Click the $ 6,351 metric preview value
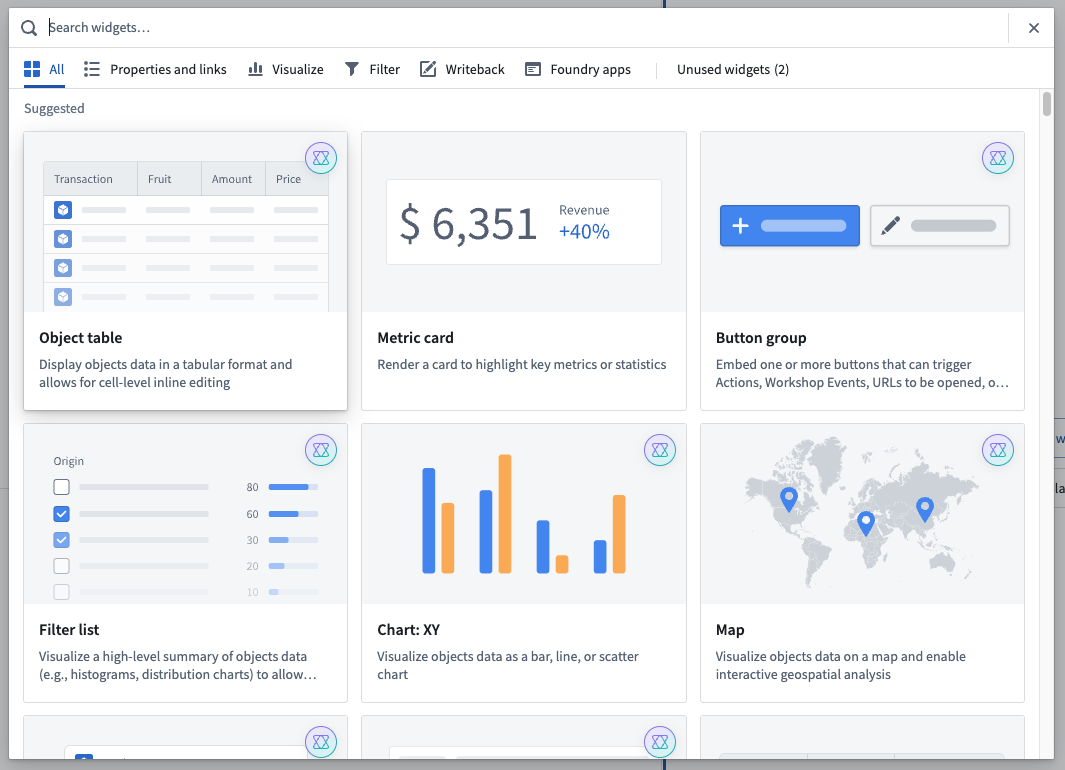Image resolution: width=1065 pixels, height=770 pixels. [468, 223]
